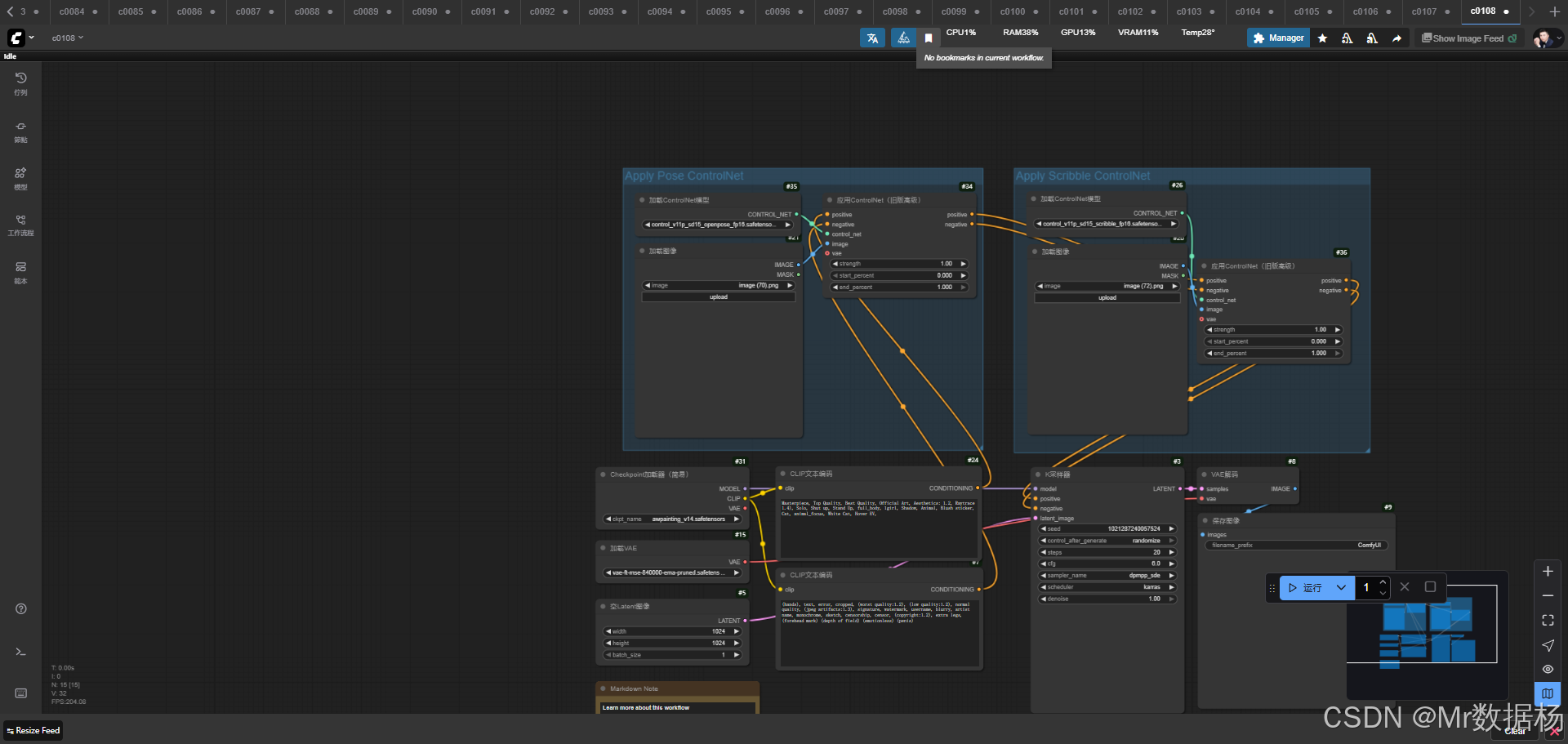Click the blue Run (运行) button
This screenshot has height=744, width=1568.
[1305, 587]
